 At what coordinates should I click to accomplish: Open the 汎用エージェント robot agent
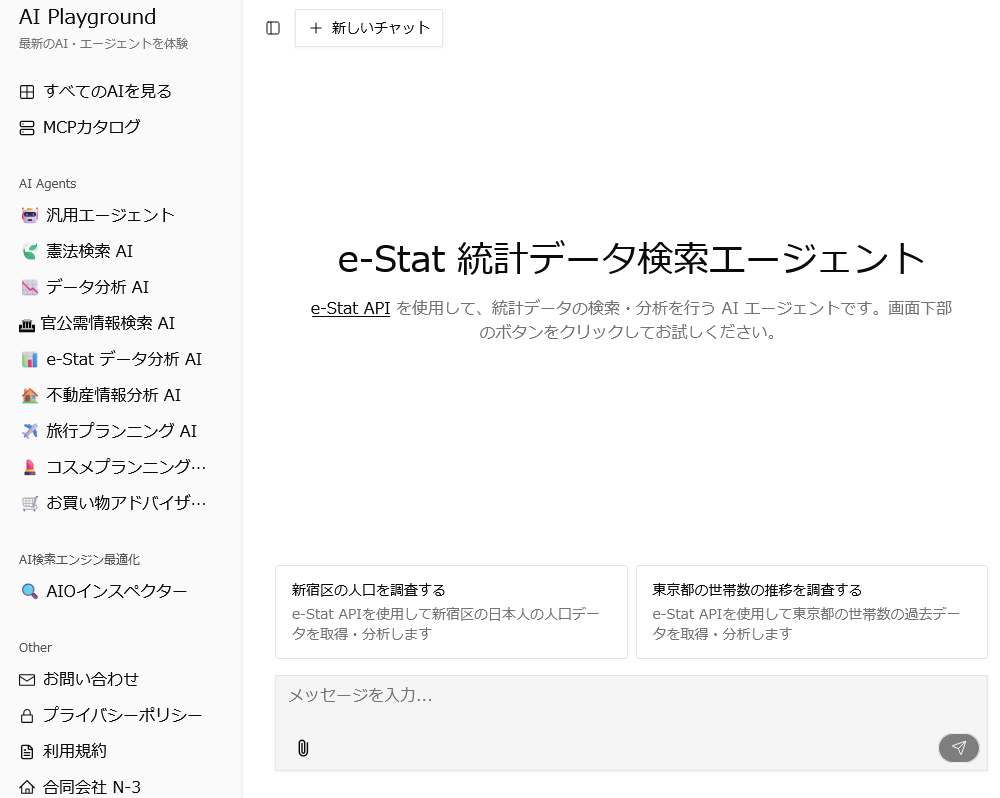(110, 215)
